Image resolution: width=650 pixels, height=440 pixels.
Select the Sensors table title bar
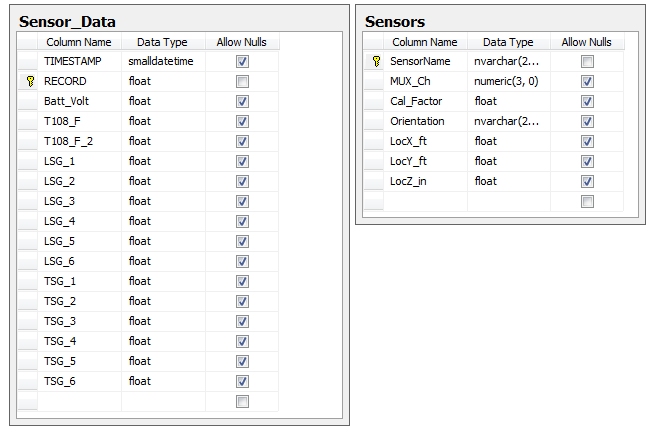(x=500, y=21)
